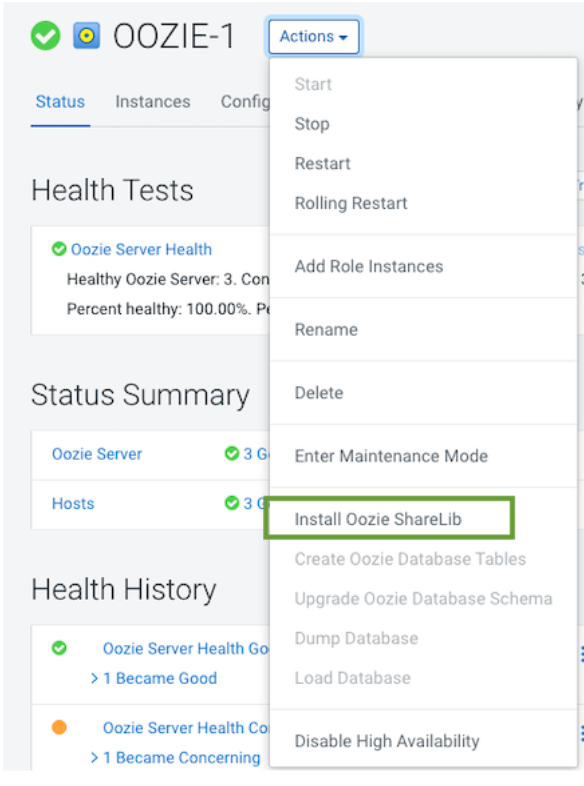Click the orange concerning status dot
Image resolution: width=584 pixels, height=786 pixels.
(x=59, y=727)
